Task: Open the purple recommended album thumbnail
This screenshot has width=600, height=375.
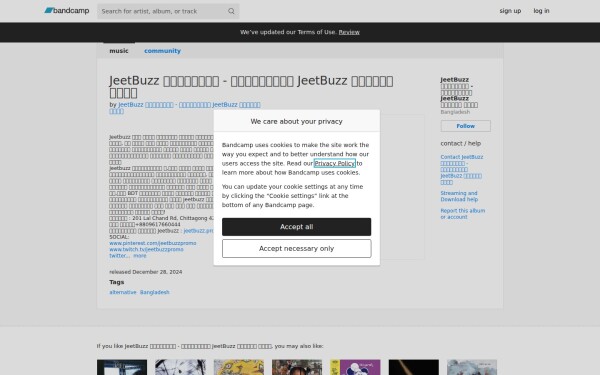Action: (355, 367)
